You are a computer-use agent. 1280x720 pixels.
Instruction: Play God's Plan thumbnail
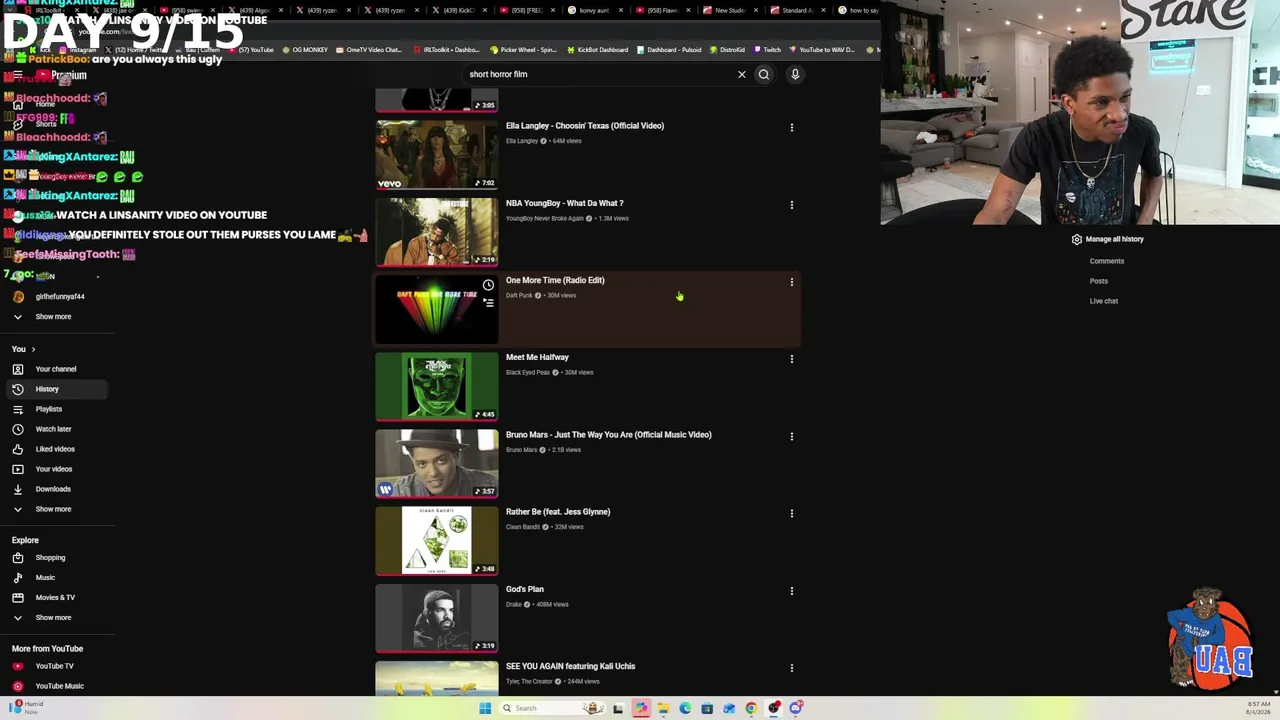coord(436,618)
